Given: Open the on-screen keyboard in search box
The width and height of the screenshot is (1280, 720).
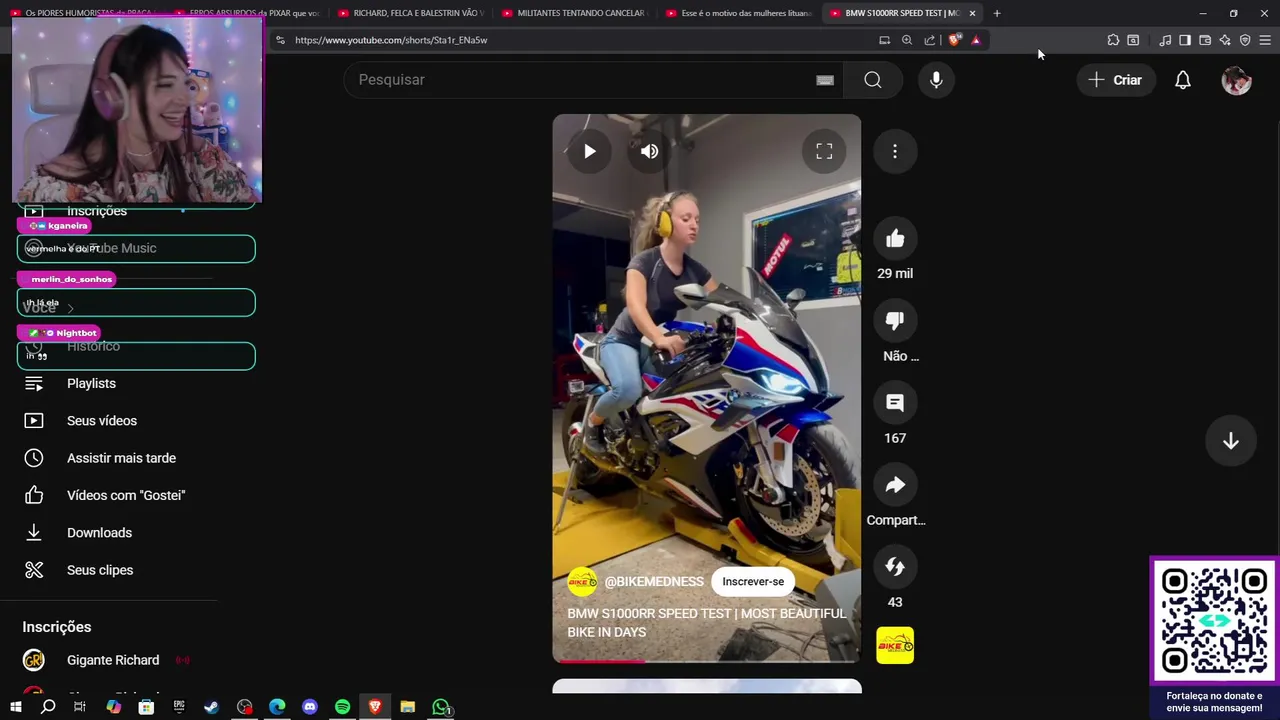Looking at the screenshot, I should (x=825, y=80).
